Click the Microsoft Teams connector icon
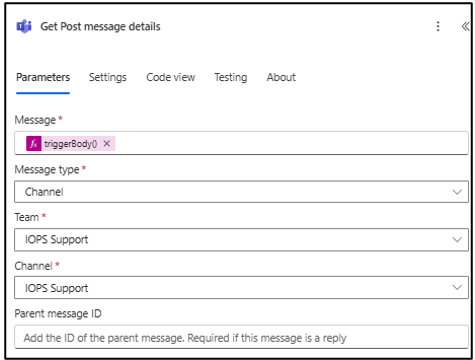The width and height of the screenshot is (475, 360). (x=24, y=27)
